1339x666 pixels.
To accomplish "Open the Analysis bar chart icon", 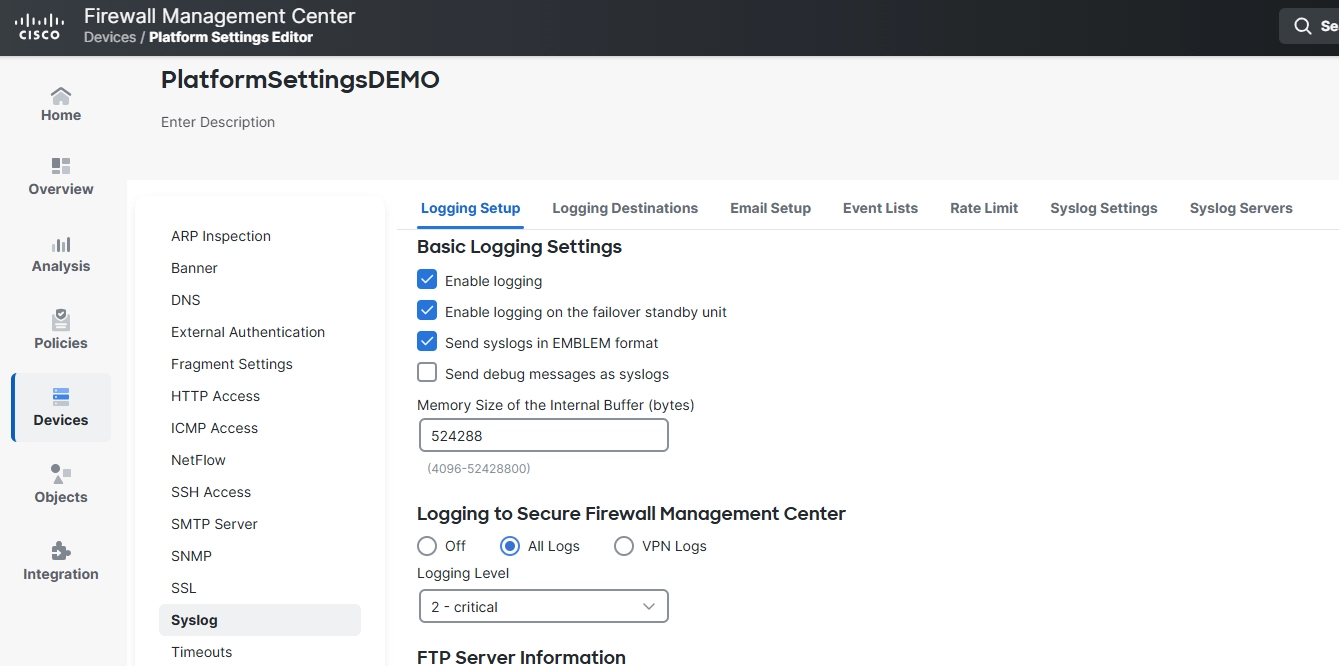I will coord(61,244).
